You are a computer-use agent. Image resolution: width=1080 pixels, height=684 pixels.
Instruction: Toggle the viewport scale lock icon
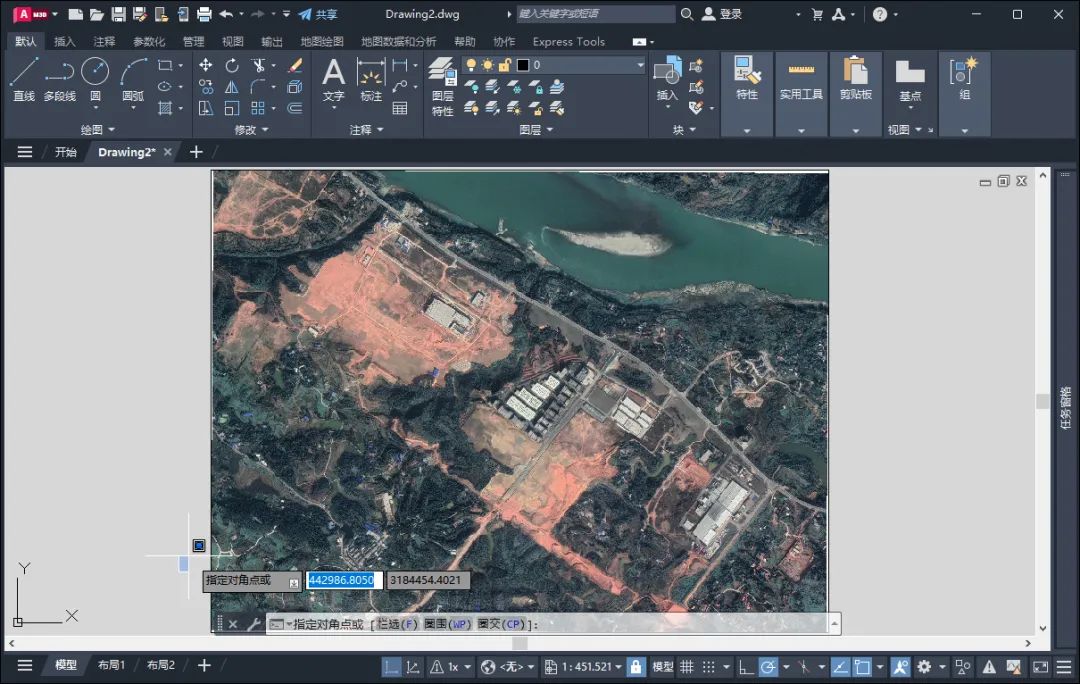(636, 666)
